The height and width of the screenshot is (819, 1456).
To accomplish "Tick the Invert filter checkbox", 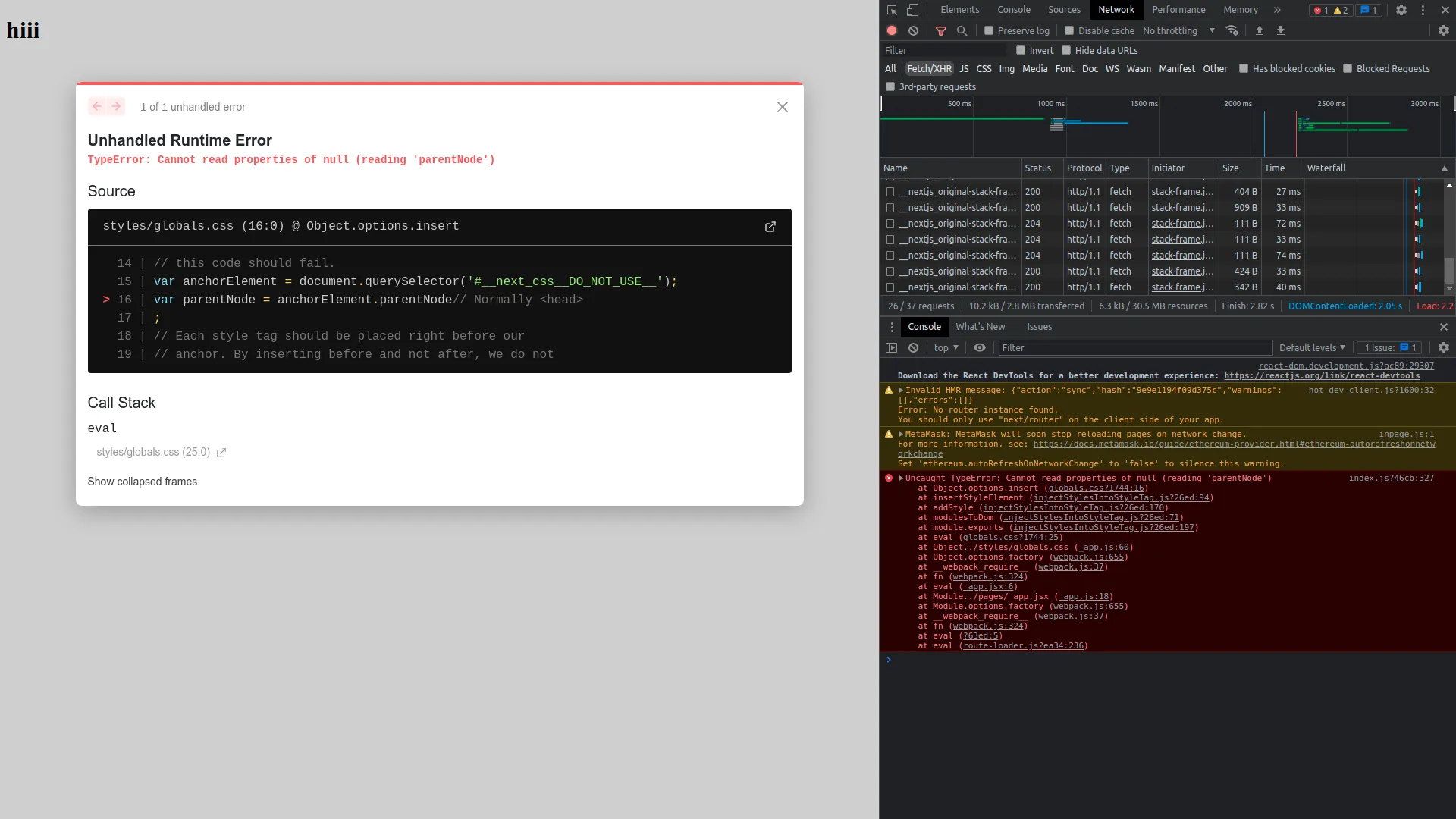I will point(1021,50).
